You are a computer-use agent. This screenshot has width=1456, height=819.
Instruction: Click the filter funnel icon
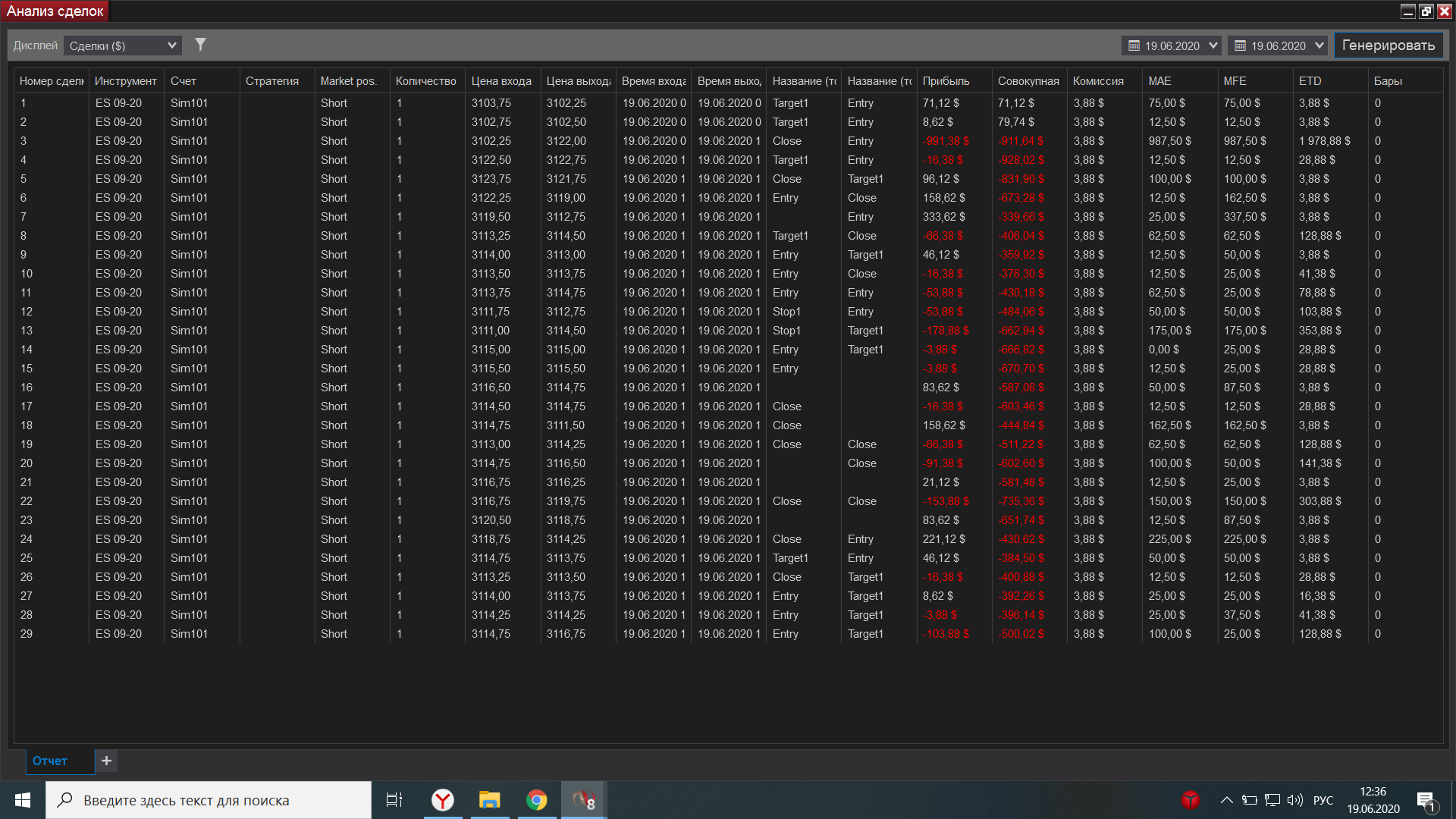click(200, 45)
